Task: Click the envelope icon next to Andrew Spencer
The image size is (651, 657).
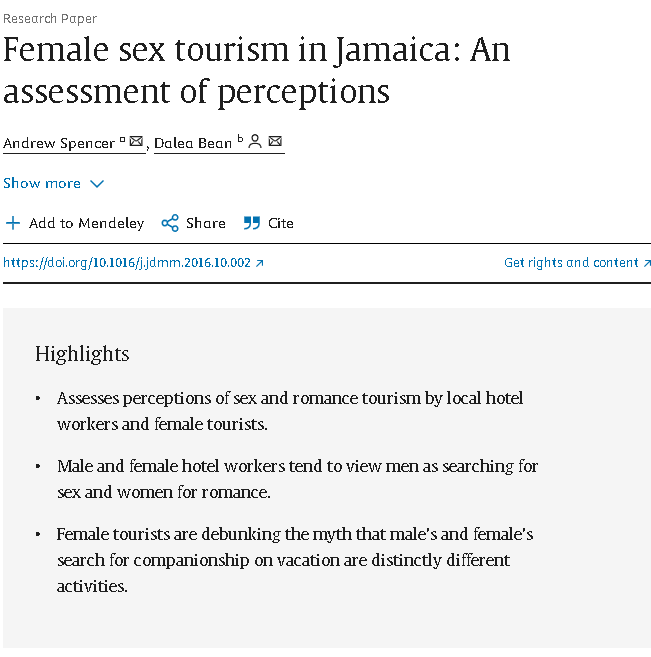Action: [136, 141]
